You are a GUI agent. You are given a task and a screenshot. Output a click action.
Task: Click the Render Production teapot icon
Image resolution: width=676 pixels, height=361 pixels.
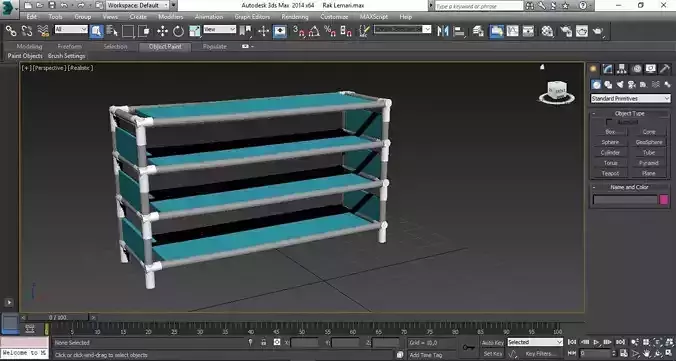pyautogui.click(x=598, y=31)
